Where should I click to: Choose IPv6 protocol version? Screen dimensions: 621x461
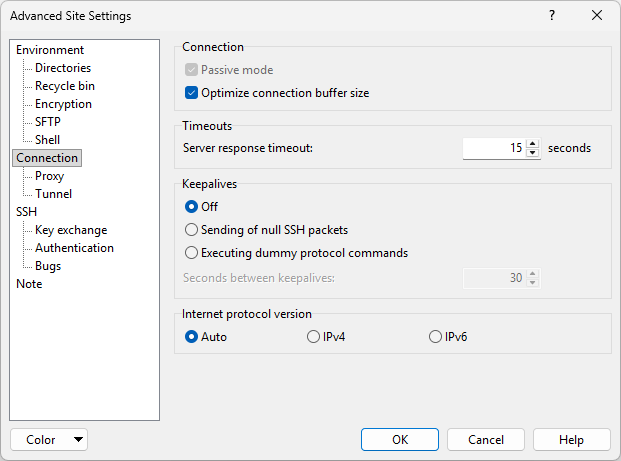pyautogui.click(x=435, y=337)
